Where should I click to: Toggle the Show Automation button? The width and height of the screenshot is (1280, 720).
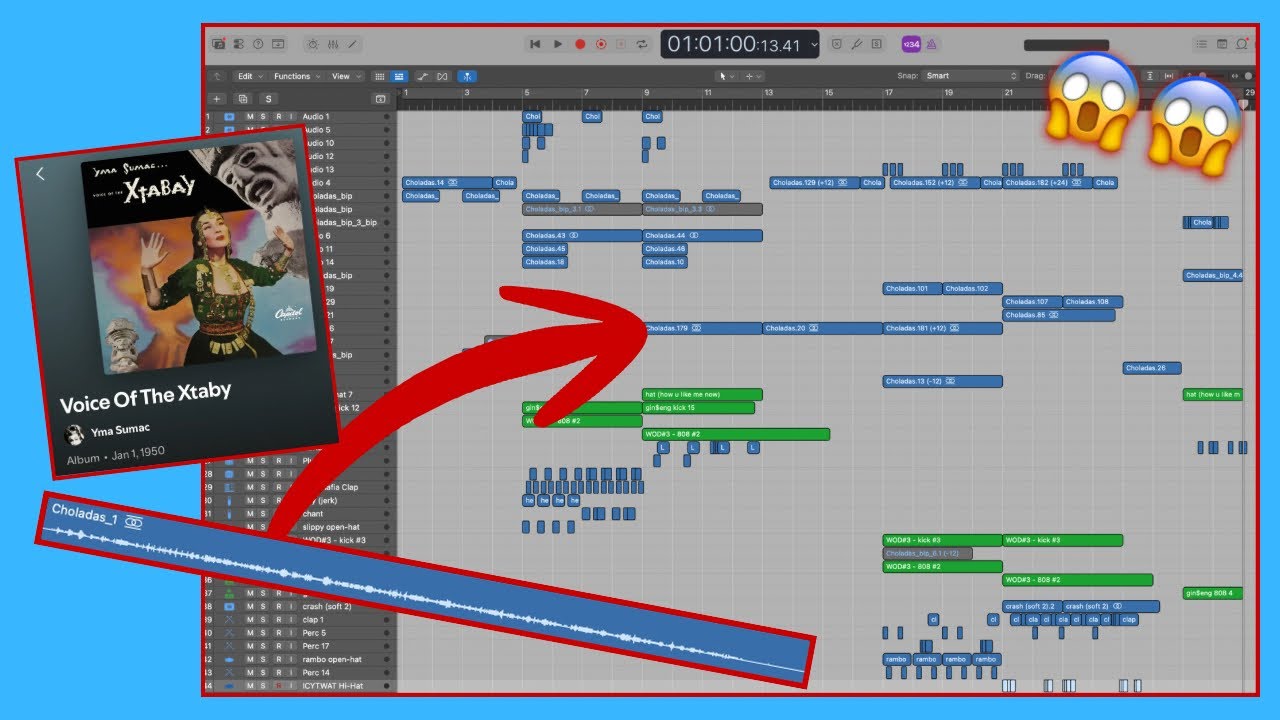pyautogui.click(x=423, y=76)
